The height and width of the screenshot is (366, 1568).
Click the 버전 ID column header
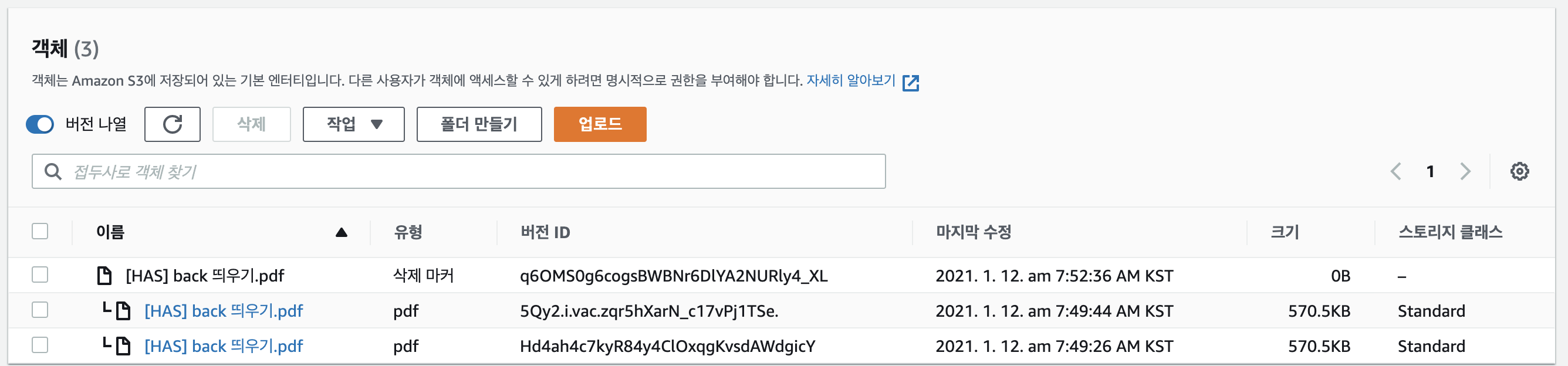(545, 232)
